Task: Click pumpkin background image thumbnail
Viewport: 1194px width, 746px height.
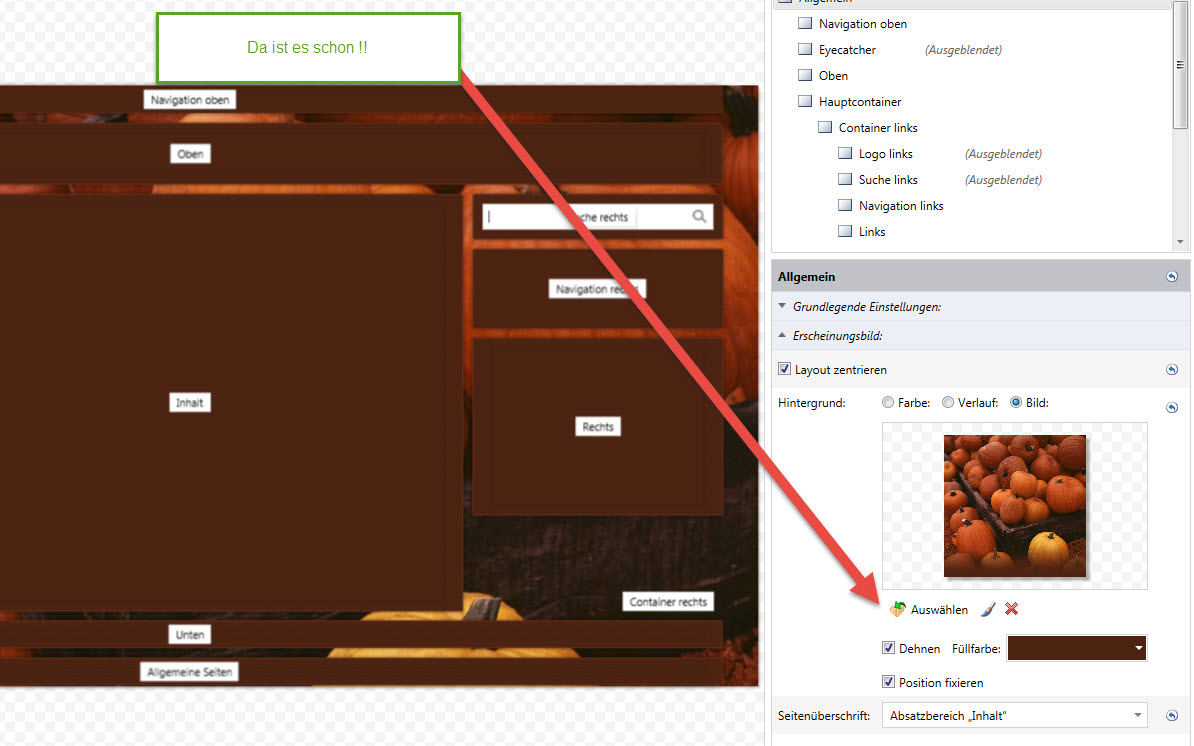Action: pyautogui.click(x=1015, y=505)
